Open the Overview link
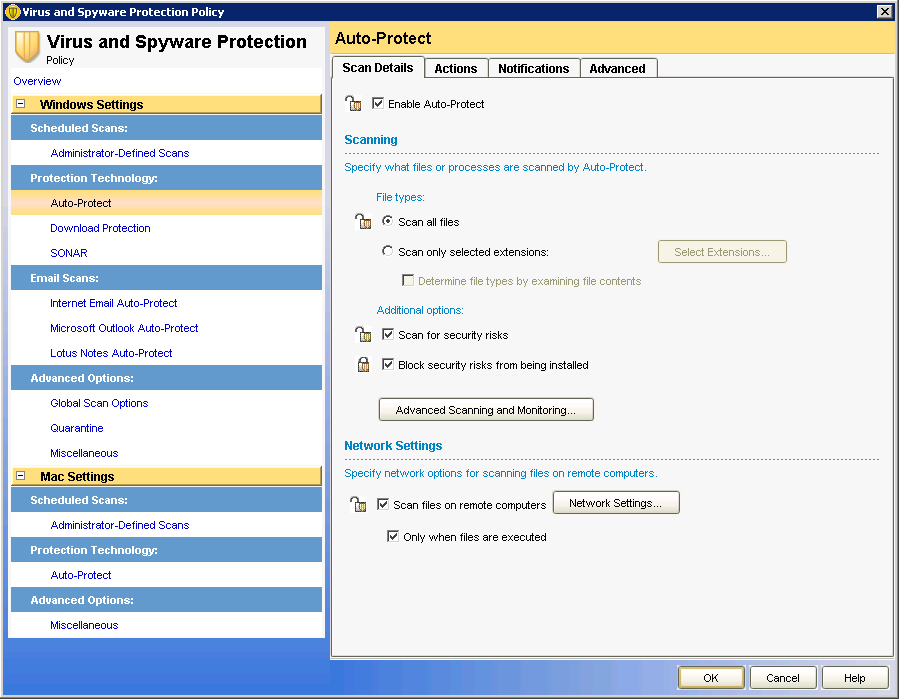Viewport: 899px width, 699px height. 37,81
